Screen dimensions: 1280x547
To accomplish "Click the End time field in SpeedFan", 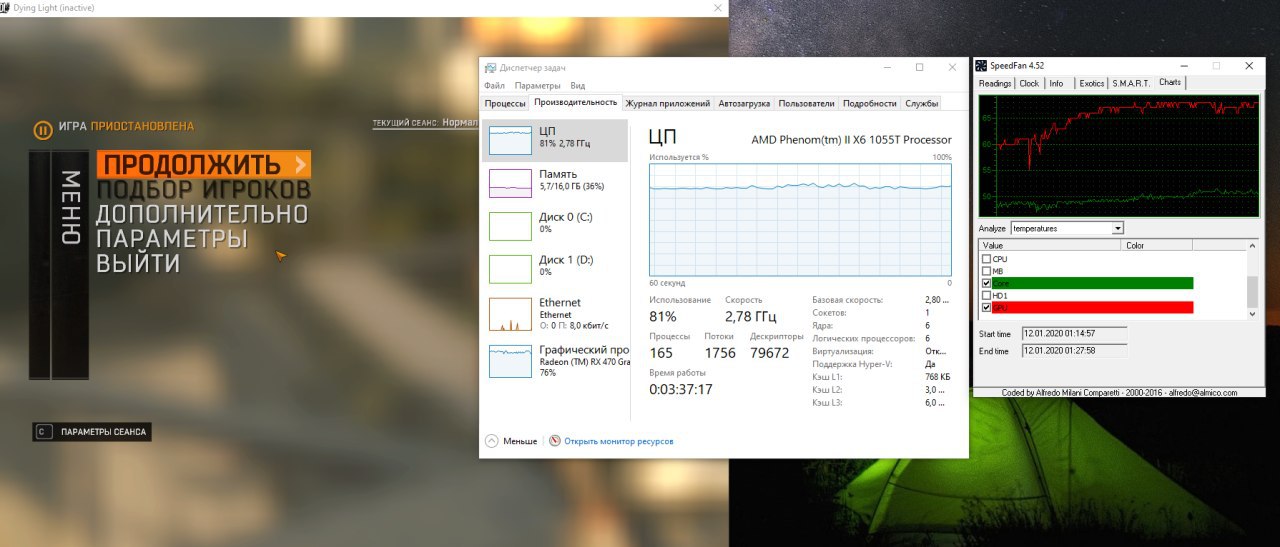I will pyautogui.click(x=1074, y=351).
